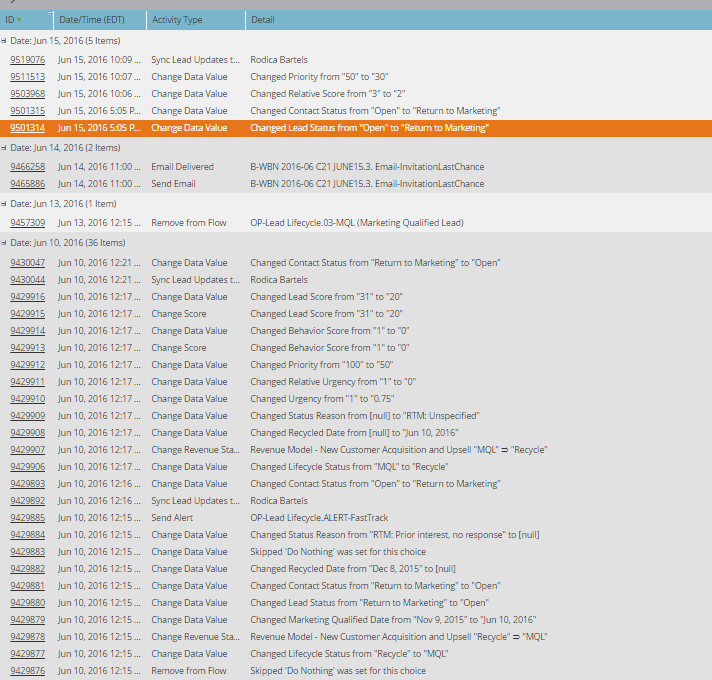Open activity ID 9429876 at bottom
This screenshot has width=712, height=680.
28,671
